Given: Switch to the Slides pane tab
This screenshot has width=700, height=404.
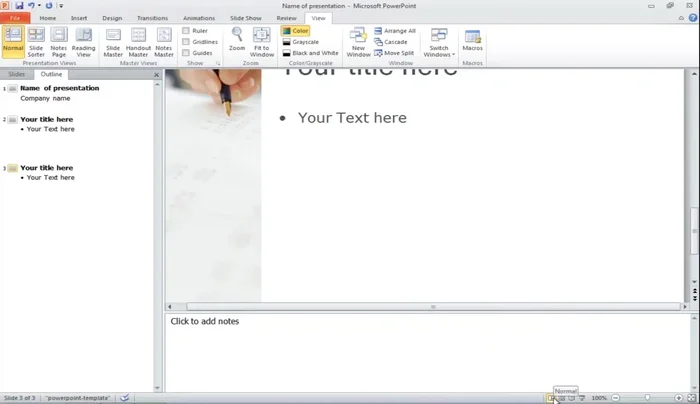Looking at the screenshot, I should (17, 74).
